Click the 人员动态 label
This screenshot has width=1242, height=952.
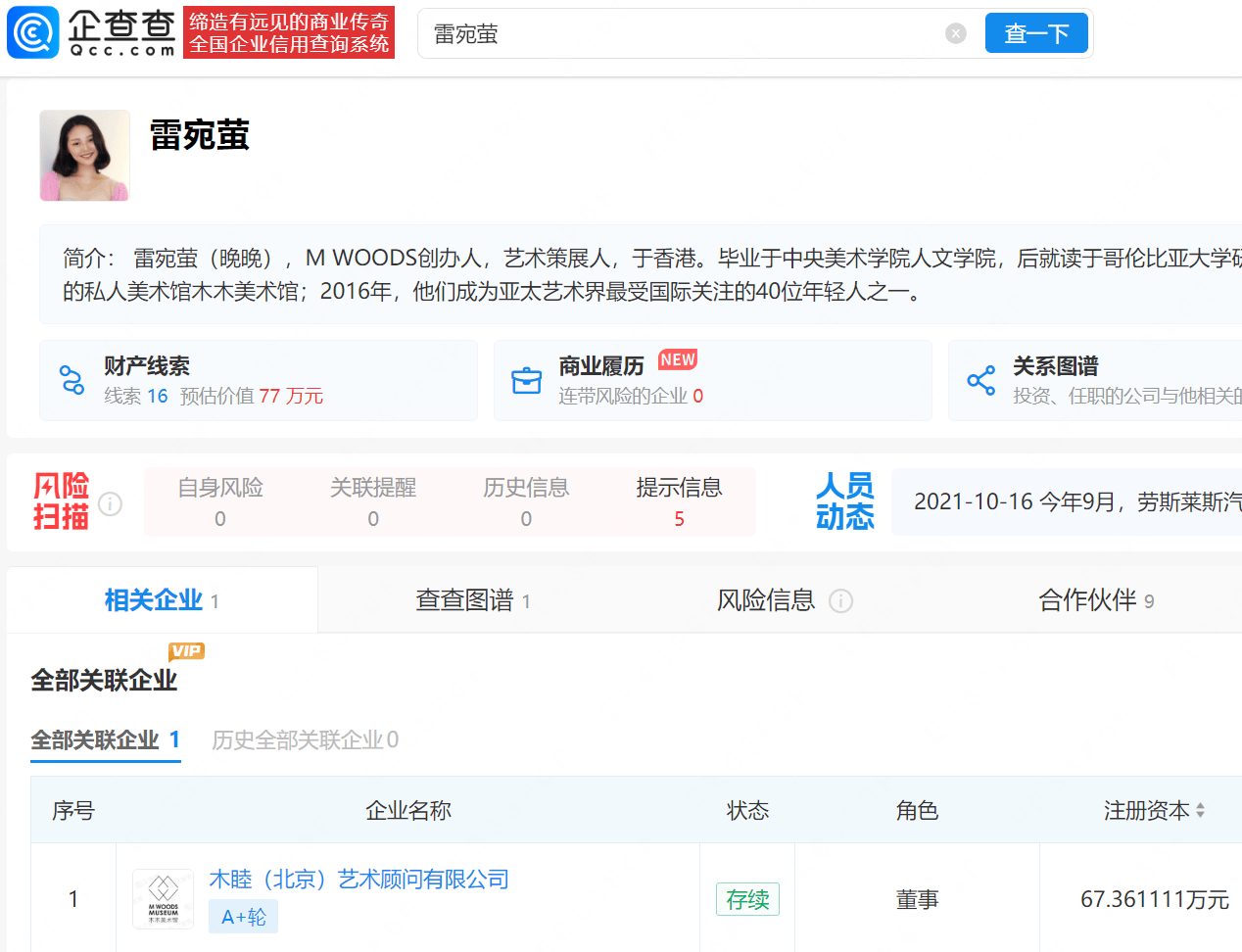point(844,501)
